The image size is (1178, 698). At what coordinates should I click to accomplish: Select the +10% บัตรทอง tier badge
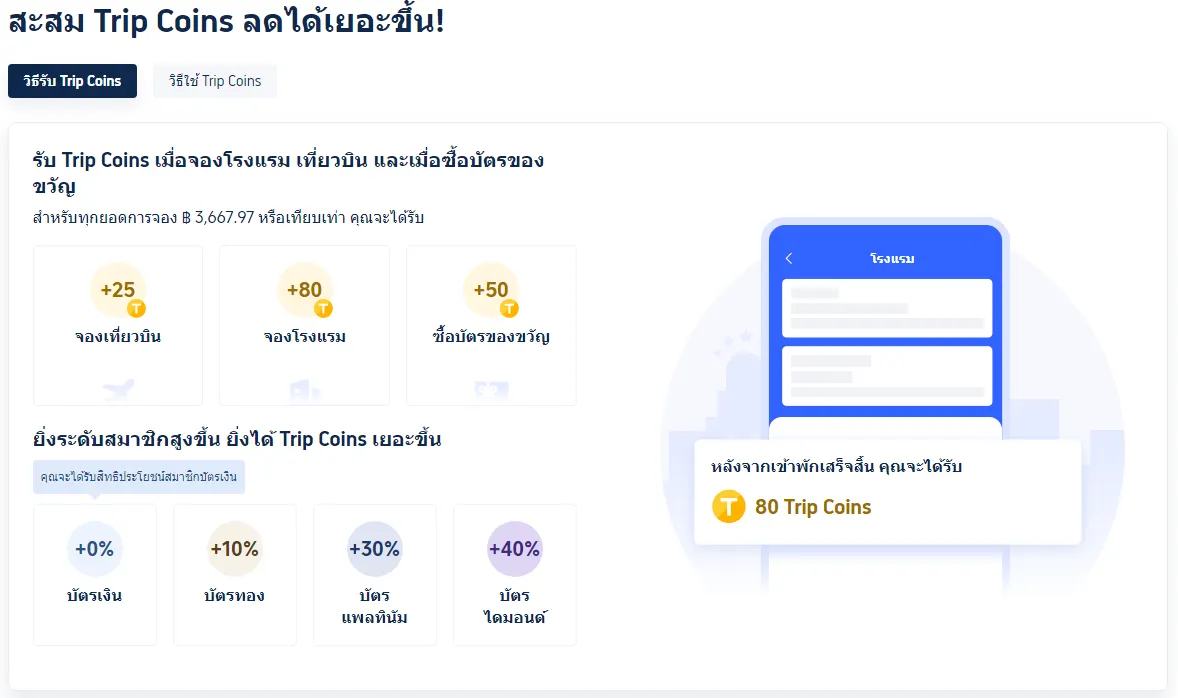pyautogui.click(x=235, y=548)
